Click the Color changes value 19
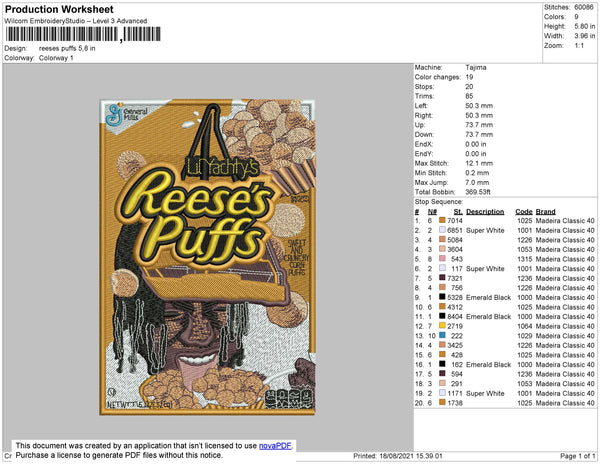Viewport: 600px width, 464px height. pos(469,77)
